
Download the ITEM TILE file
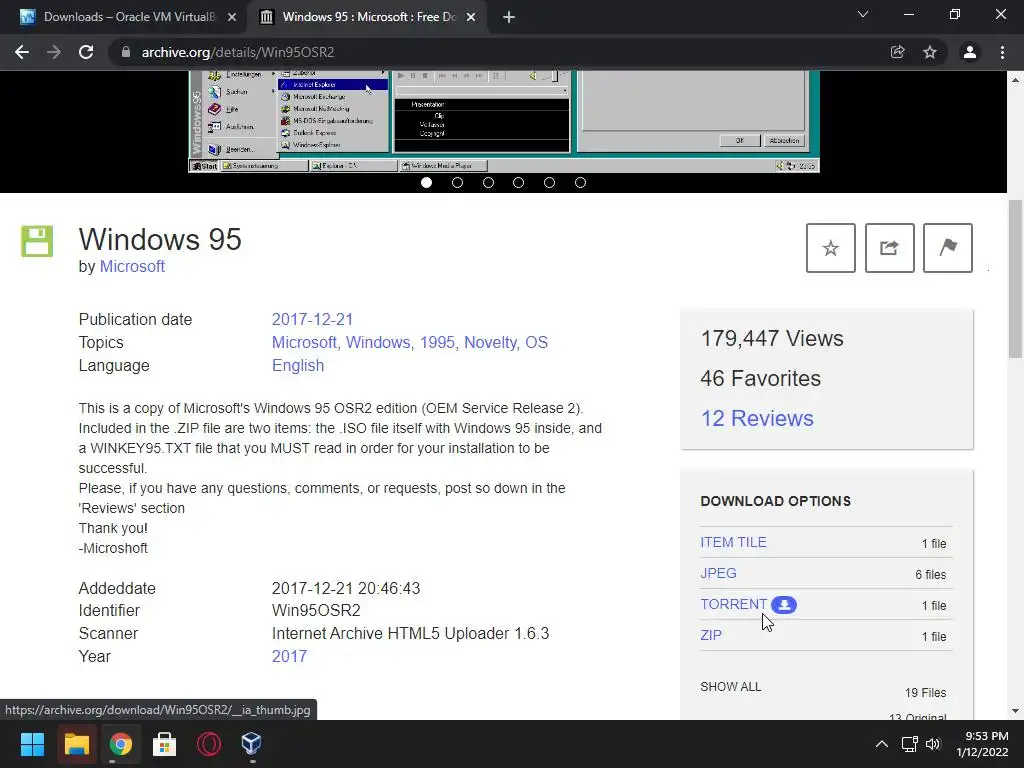coord(733,542)
